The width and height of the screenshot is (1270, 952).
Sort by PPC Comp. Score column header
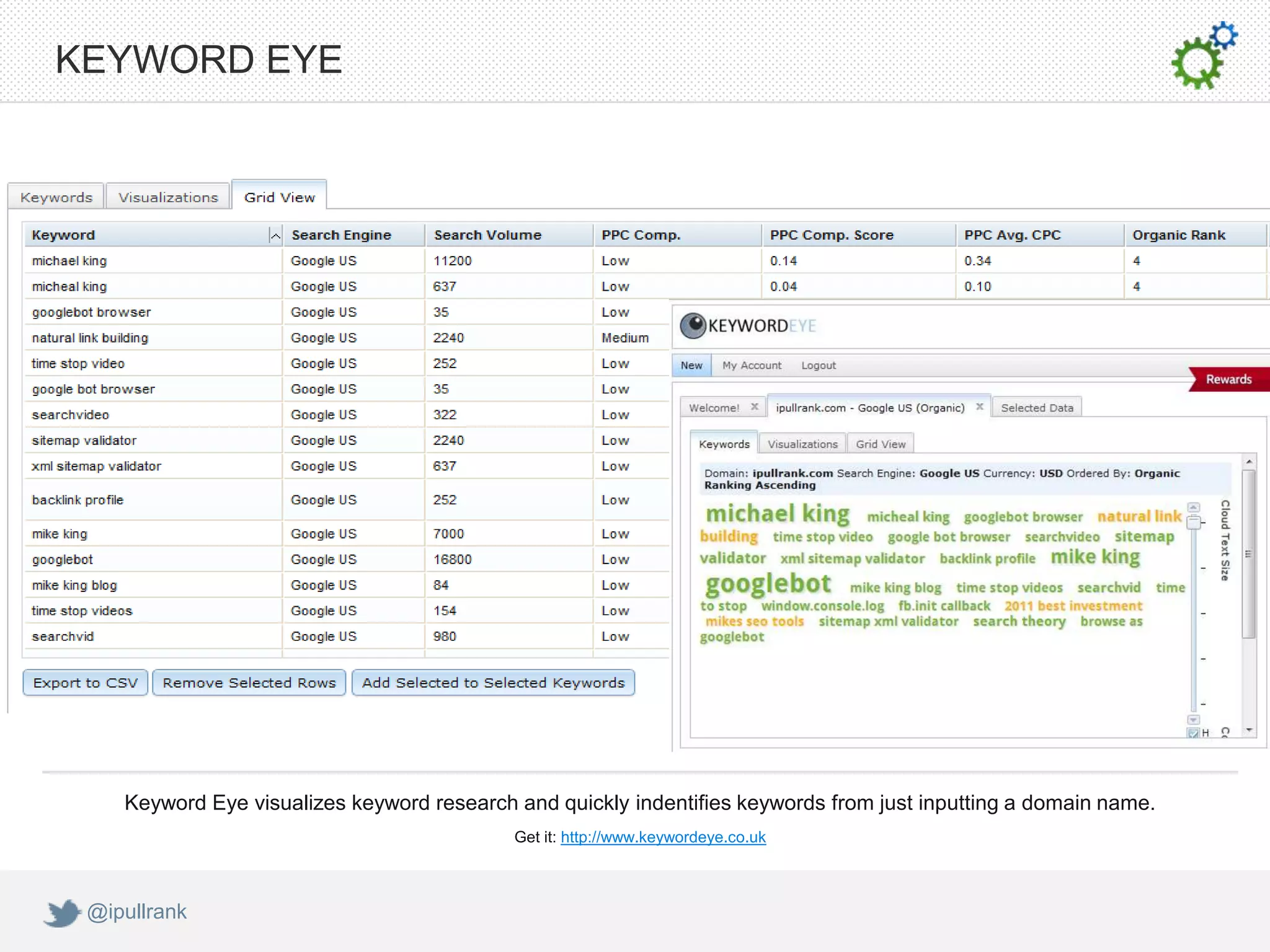[x=858, y=235]
